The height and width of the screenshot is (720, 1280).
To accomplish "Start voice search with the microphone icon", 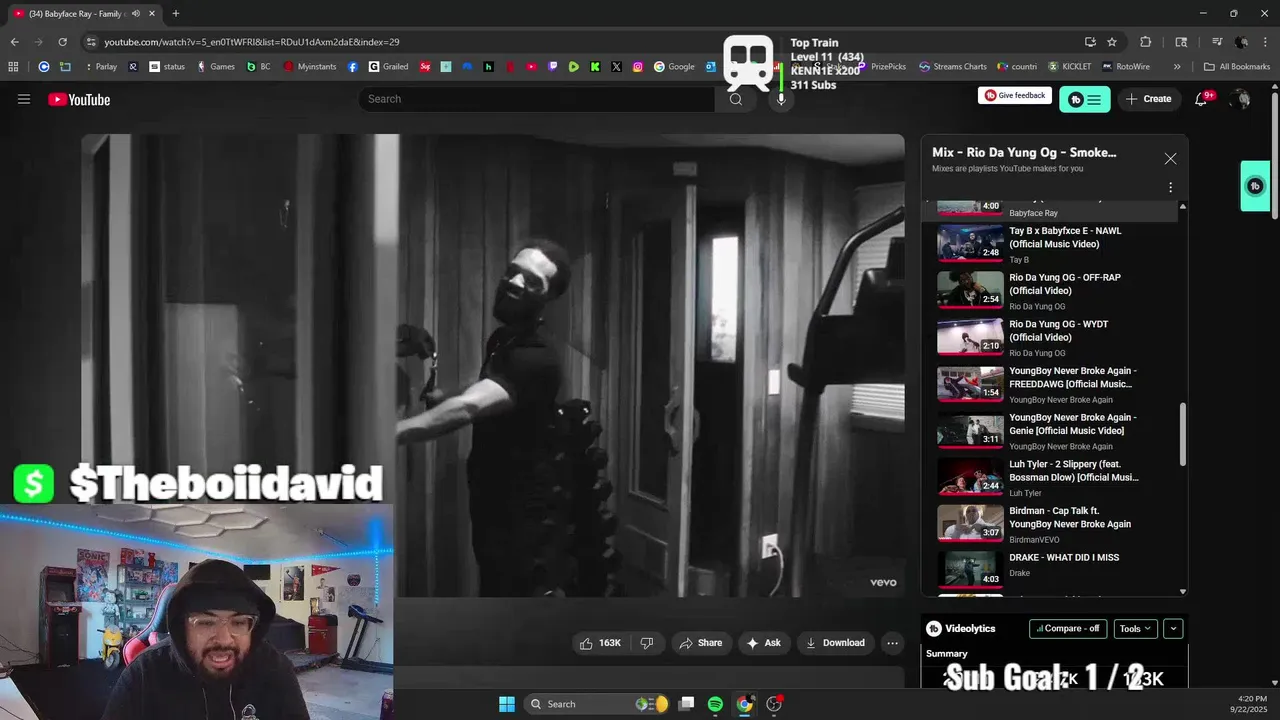I will [x=781, y=99].
